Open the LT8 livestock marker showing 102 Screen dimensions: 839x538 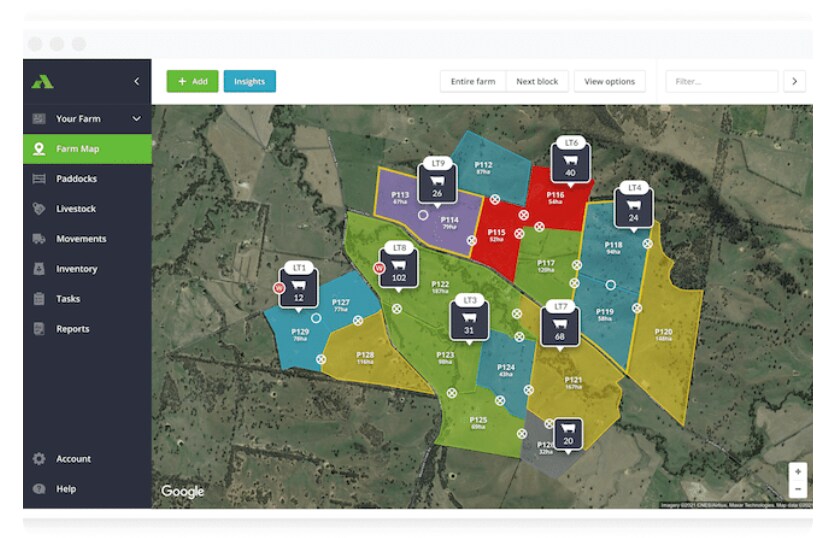tap(400, 266)
